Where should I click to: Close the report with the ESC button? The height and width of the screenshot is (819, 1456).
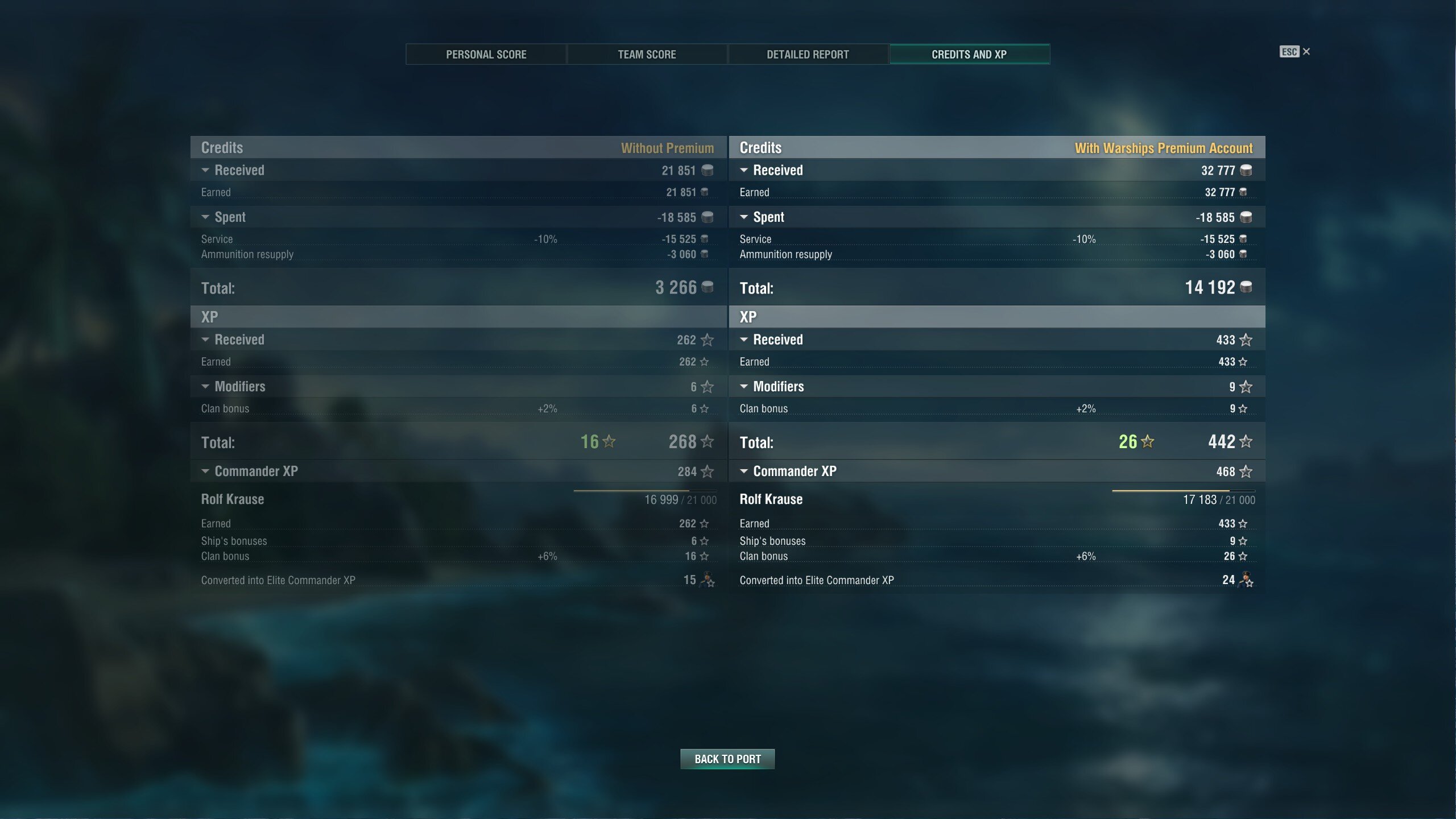tap(1294, 52)
